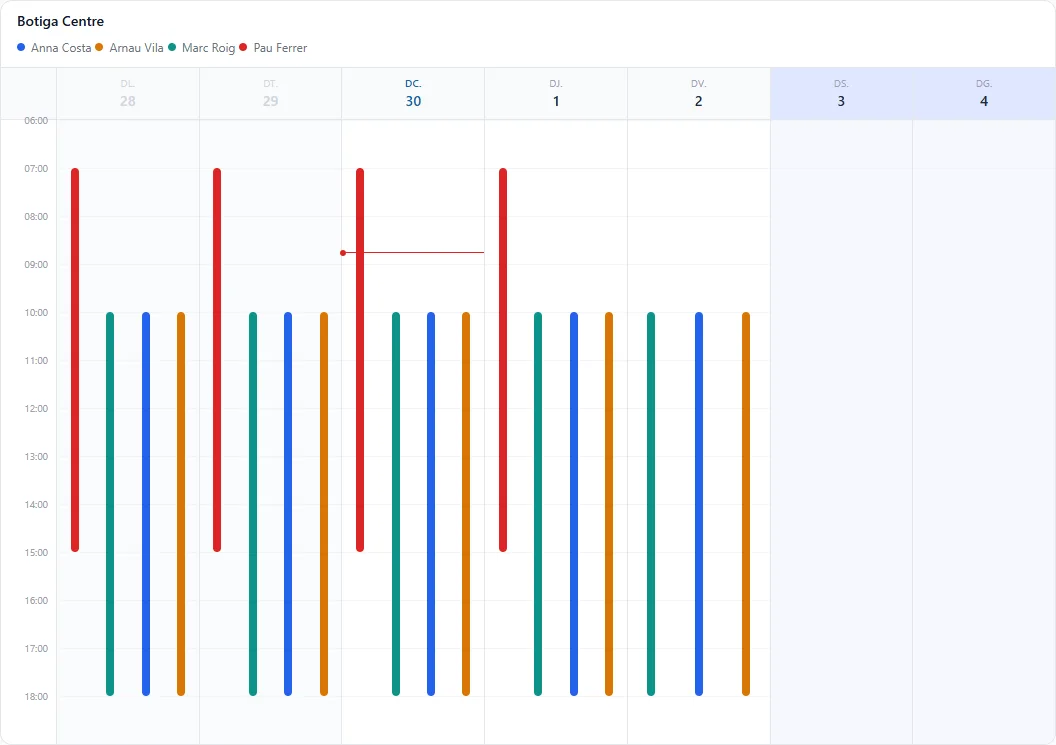Select Arnau Vila's orange shift on DV. 2

tap(746, 504)
